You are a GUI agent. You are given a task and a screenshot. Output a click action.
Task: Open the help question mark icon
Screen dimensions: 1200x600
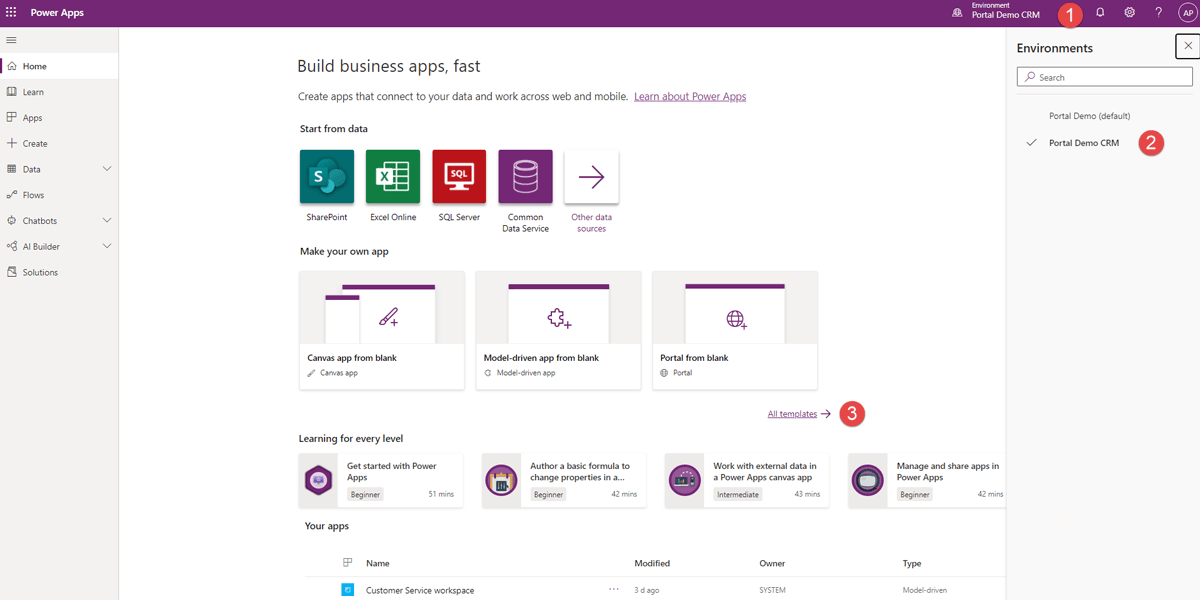click(x=1158, y=12)
